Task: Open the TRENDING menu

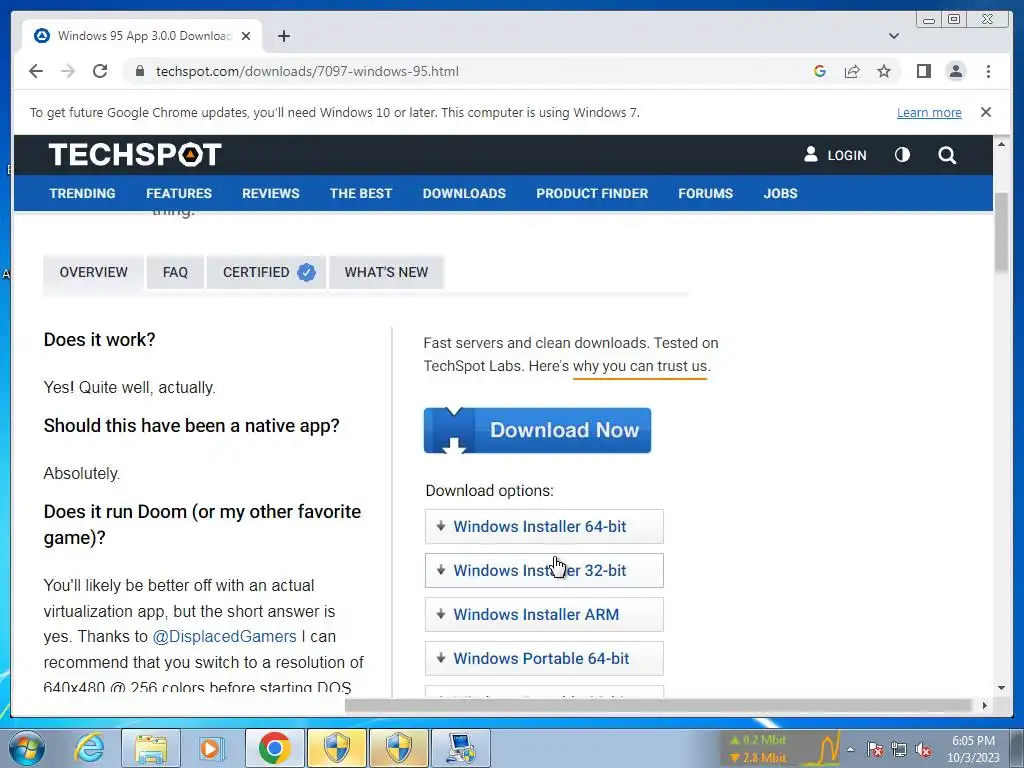Action: coord(82,193)
